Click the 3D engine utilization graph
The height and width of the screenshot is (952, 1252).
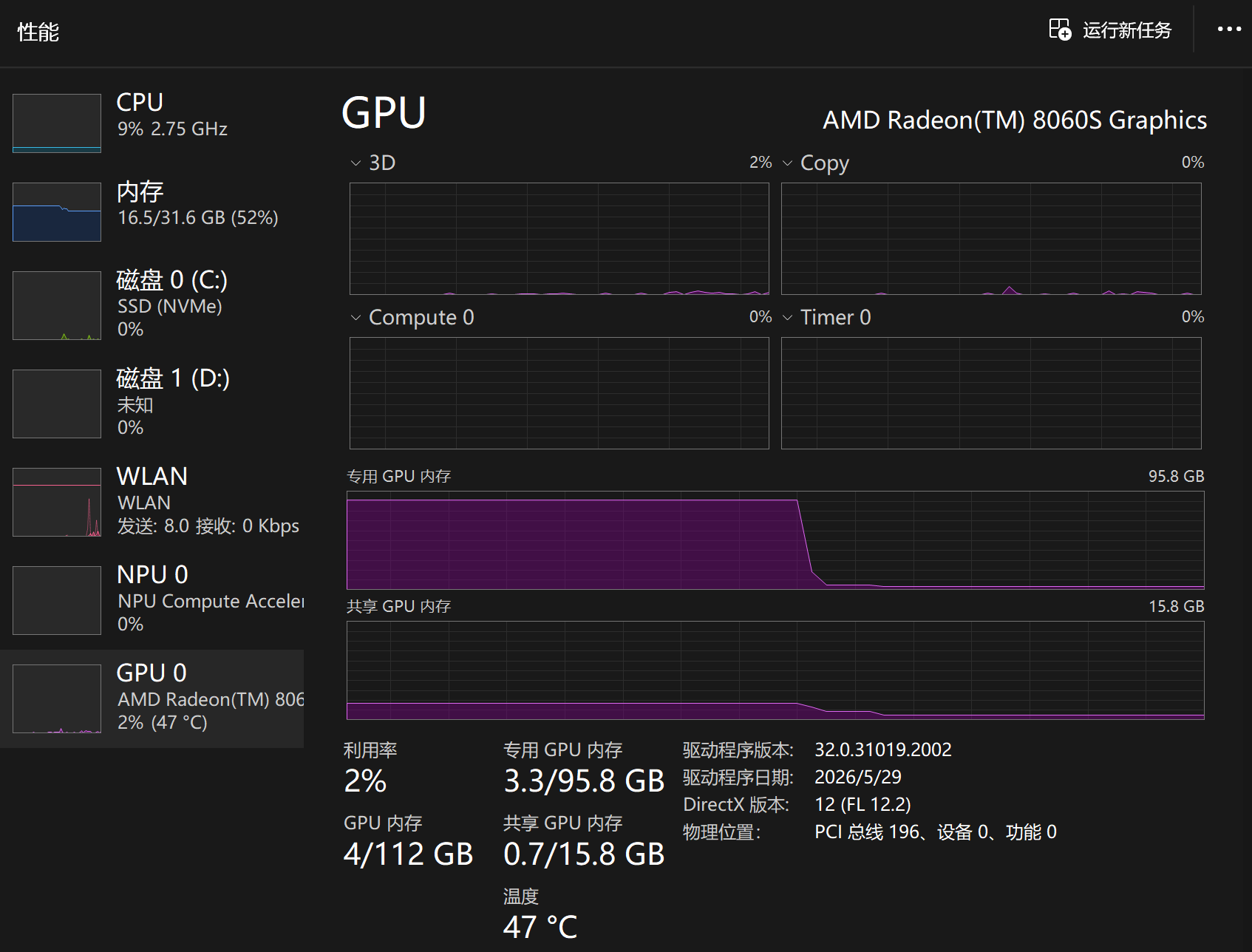(559, 239)
